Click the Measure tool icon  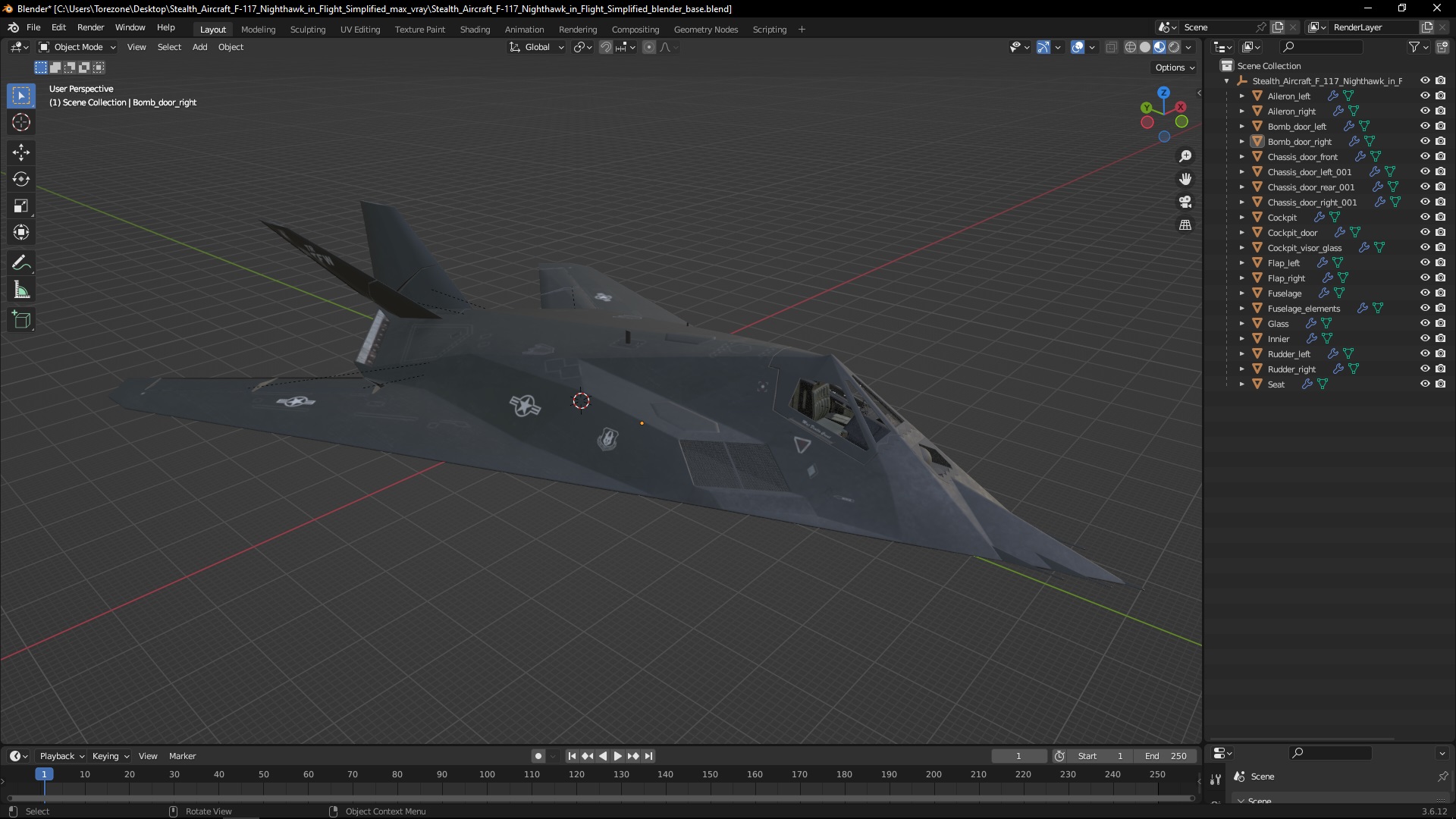click(x=21, y=291)
